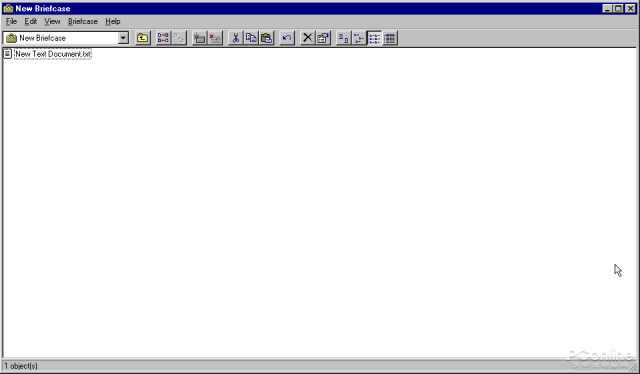Open the Help menu
Screen dimensions: 640x374
coord(113,21)
